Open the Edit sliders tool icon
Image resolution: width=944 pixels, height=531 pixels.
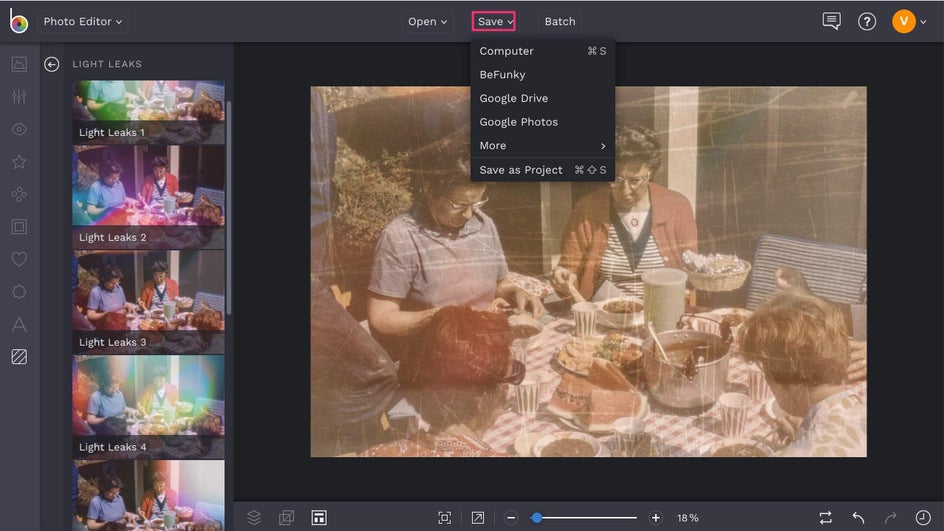point(19,96)
